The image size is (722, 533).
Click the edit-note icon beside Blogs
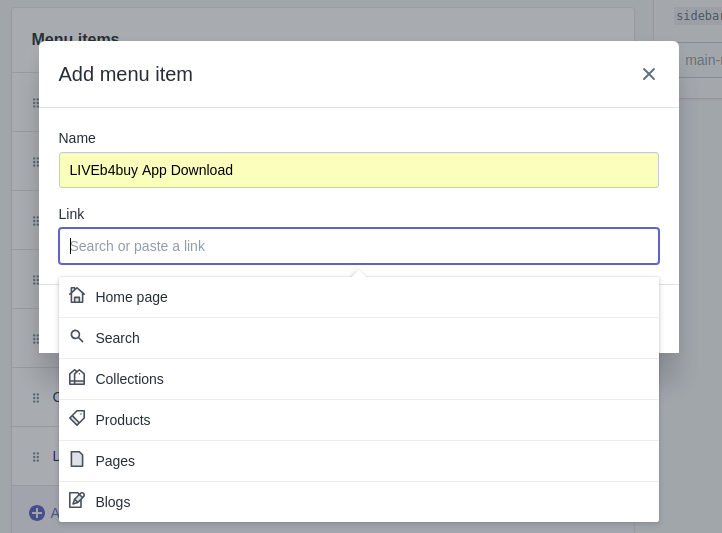[77, 500]
